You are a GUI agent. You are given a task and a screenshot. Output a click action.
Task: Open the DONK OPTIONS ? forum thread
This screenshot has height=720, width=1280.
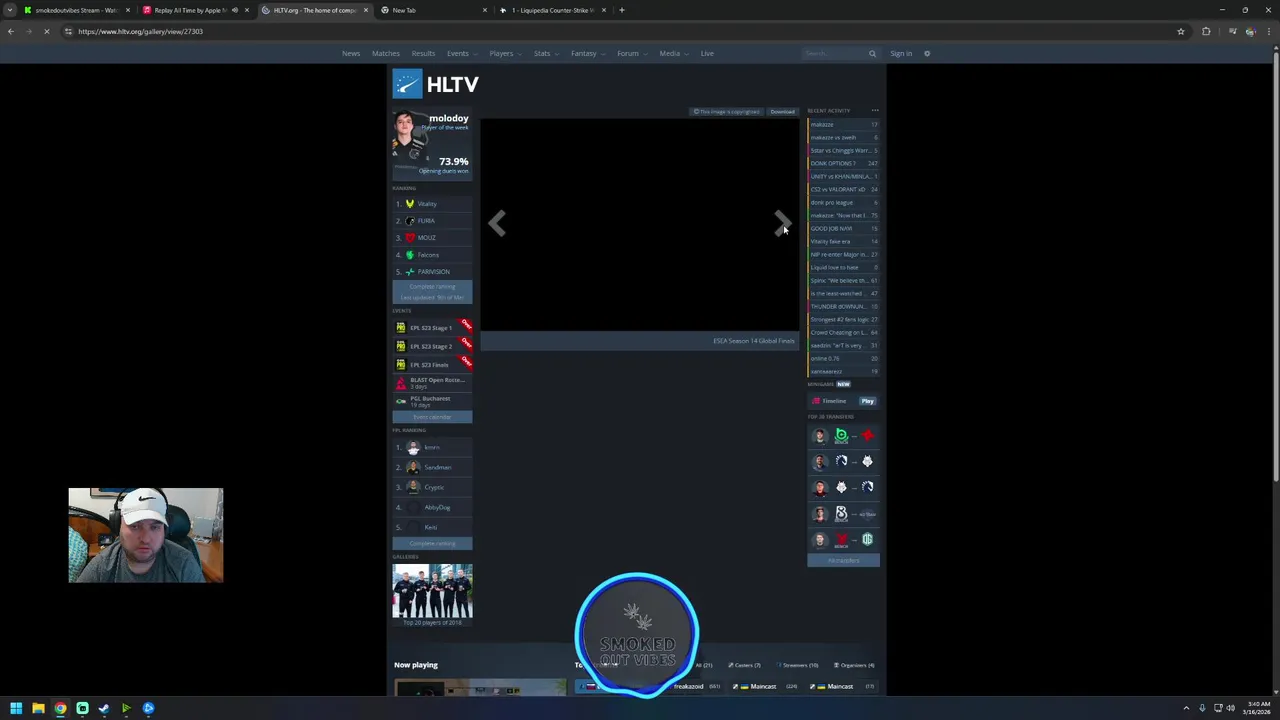coord(843,163)
